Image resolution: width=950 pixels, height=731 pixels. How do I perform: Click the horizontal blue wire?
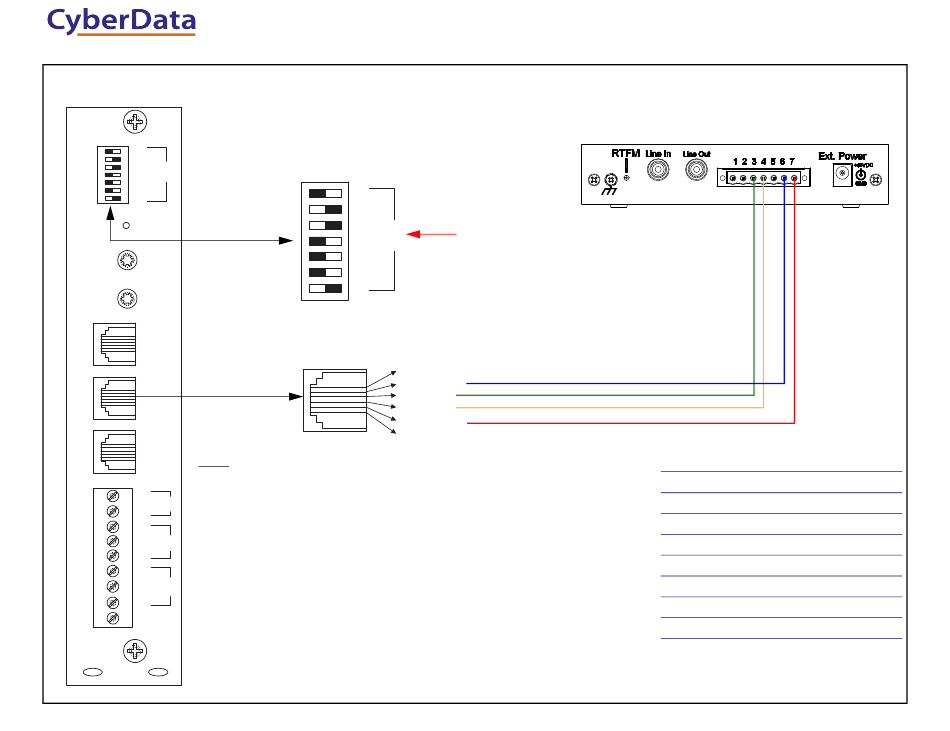tap(625, 383)
